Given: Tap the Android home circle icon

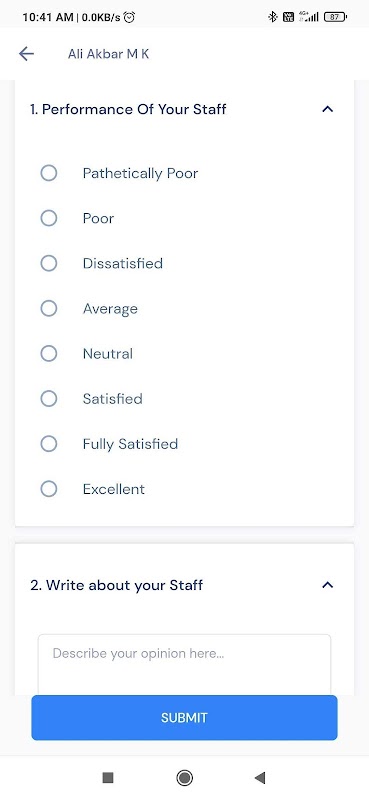Looking at the screenshot, I should click(x=184, y=777).
